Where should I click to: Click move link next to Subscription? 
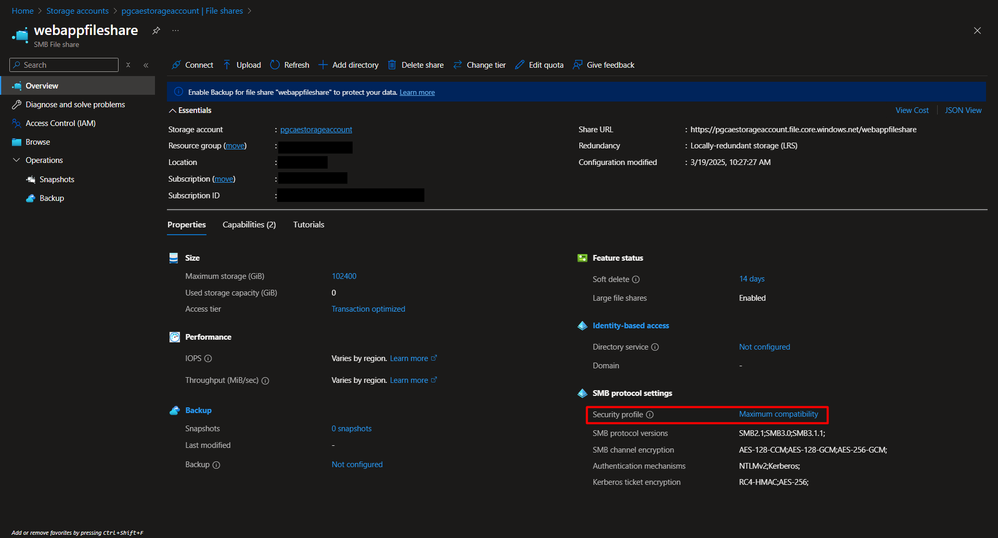tap(223, 179)
